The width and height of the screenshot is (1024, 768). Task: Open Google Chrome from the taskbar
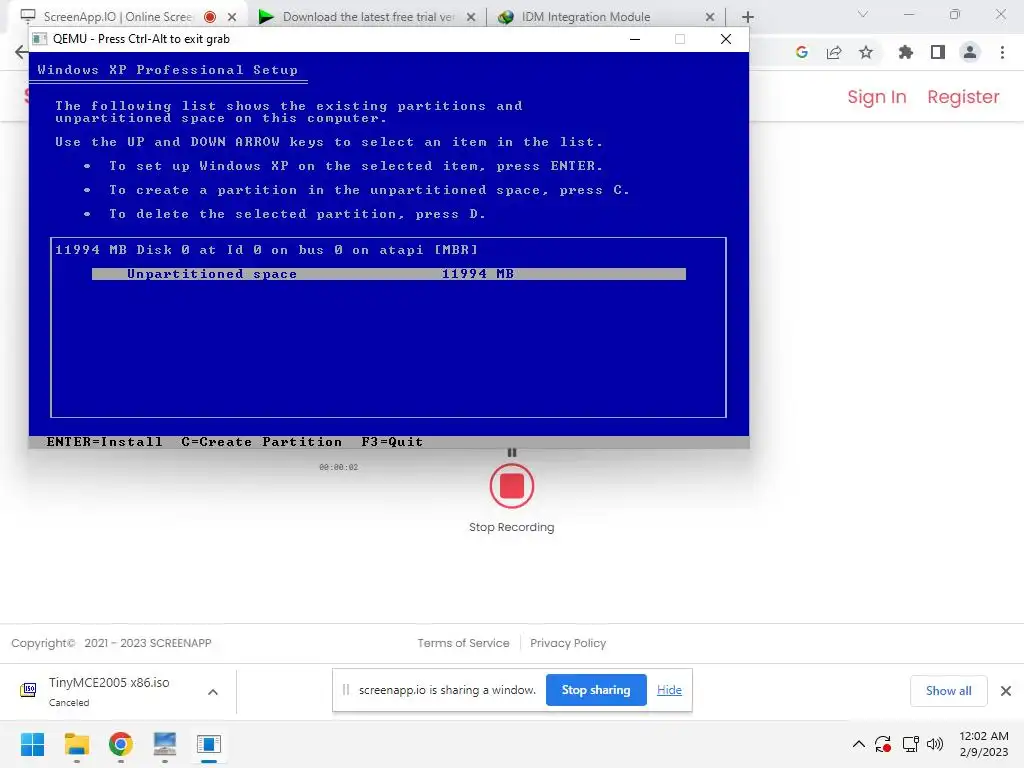121,744
